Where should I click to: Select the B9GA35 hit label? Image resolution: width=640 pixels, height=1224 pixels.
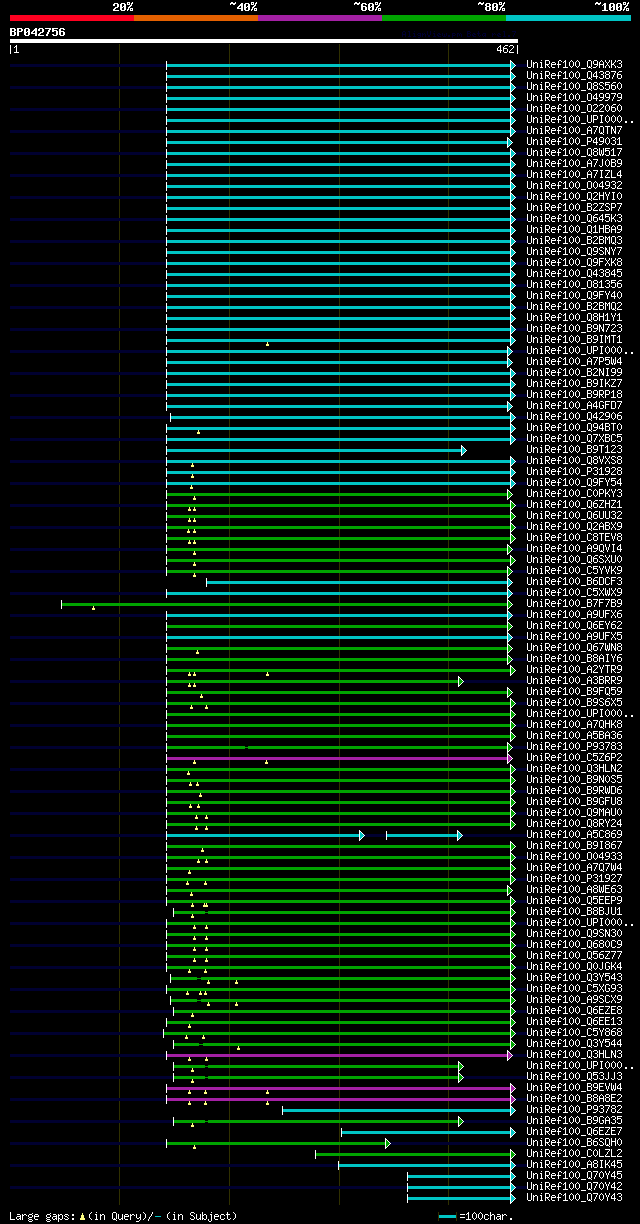click(574, 1120)
